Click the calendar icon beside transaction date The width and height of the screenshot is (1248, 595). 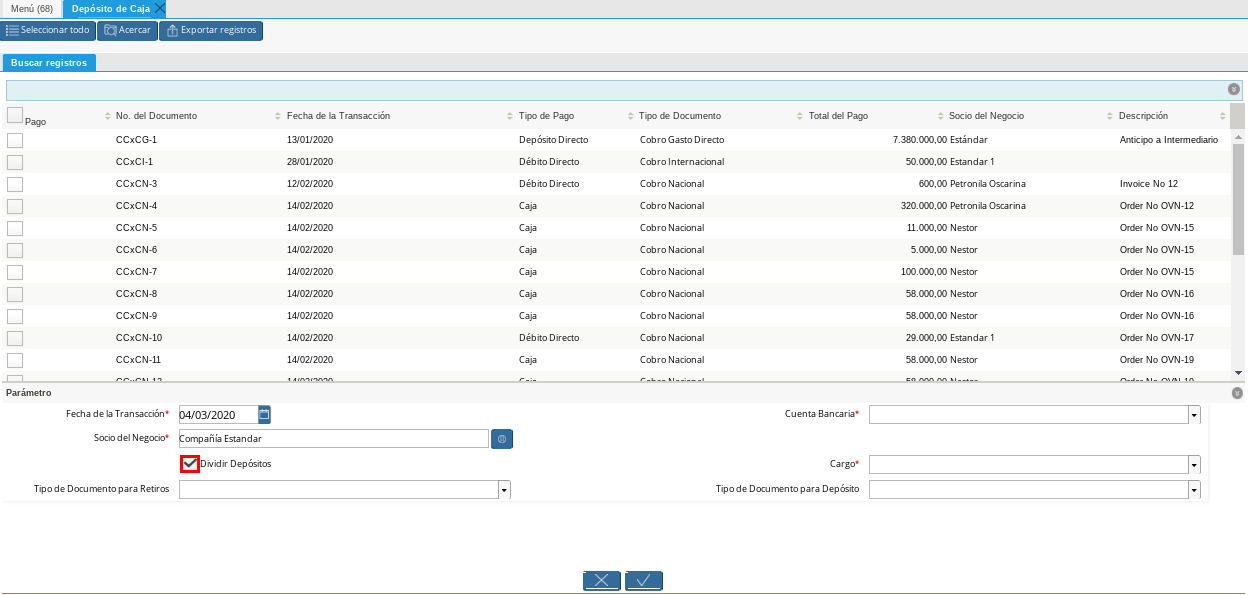click(264, 414)
